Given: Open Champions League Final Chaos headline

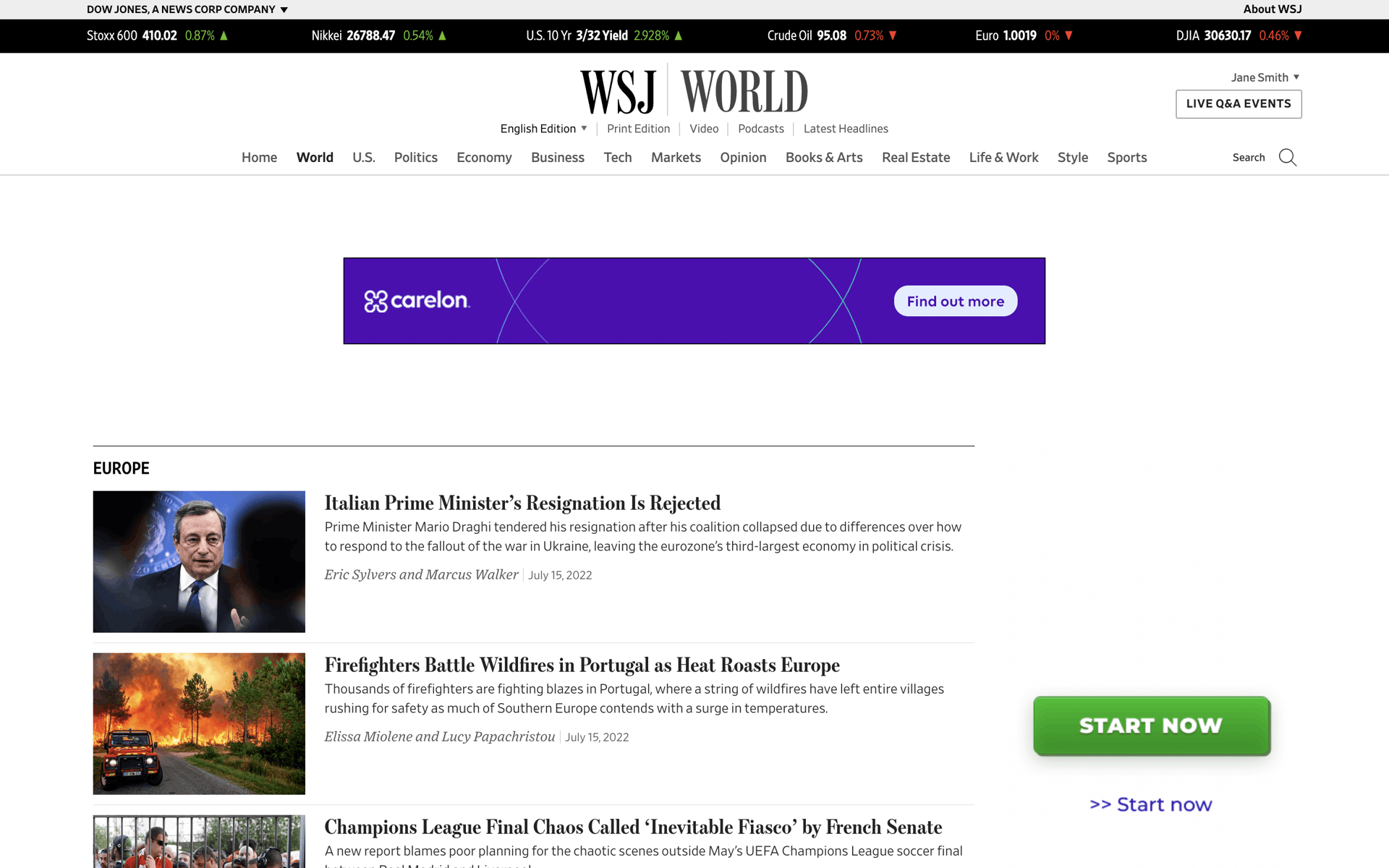Looking at the screenshot, I should pos(633,827).
